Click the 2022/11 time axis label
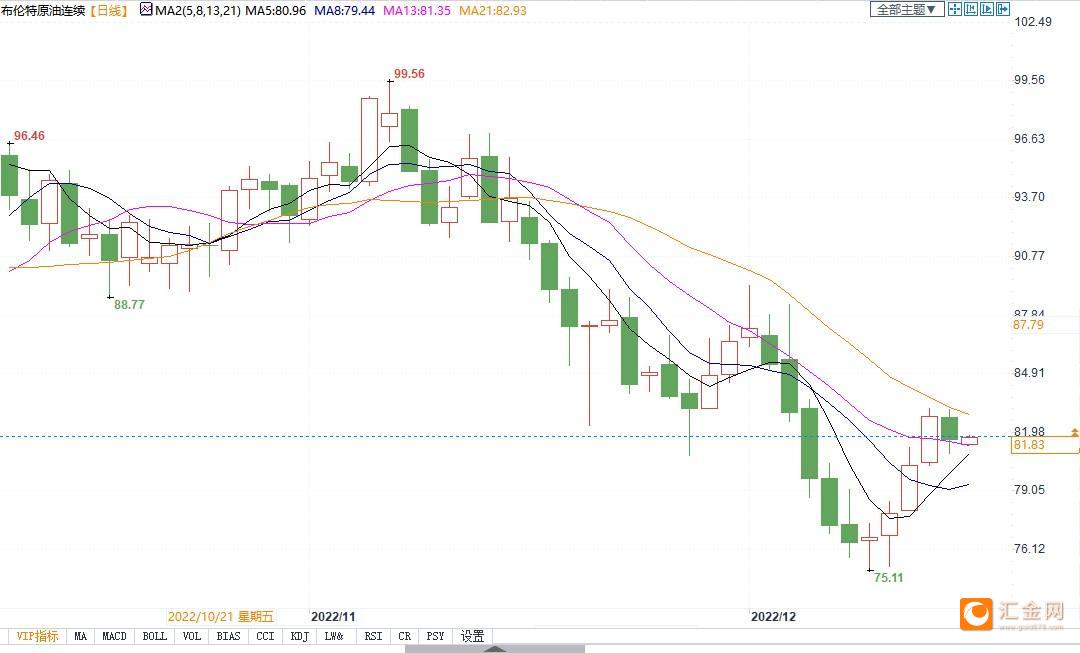This screenshot has height=653, width=1080. (x=333, y=616)
